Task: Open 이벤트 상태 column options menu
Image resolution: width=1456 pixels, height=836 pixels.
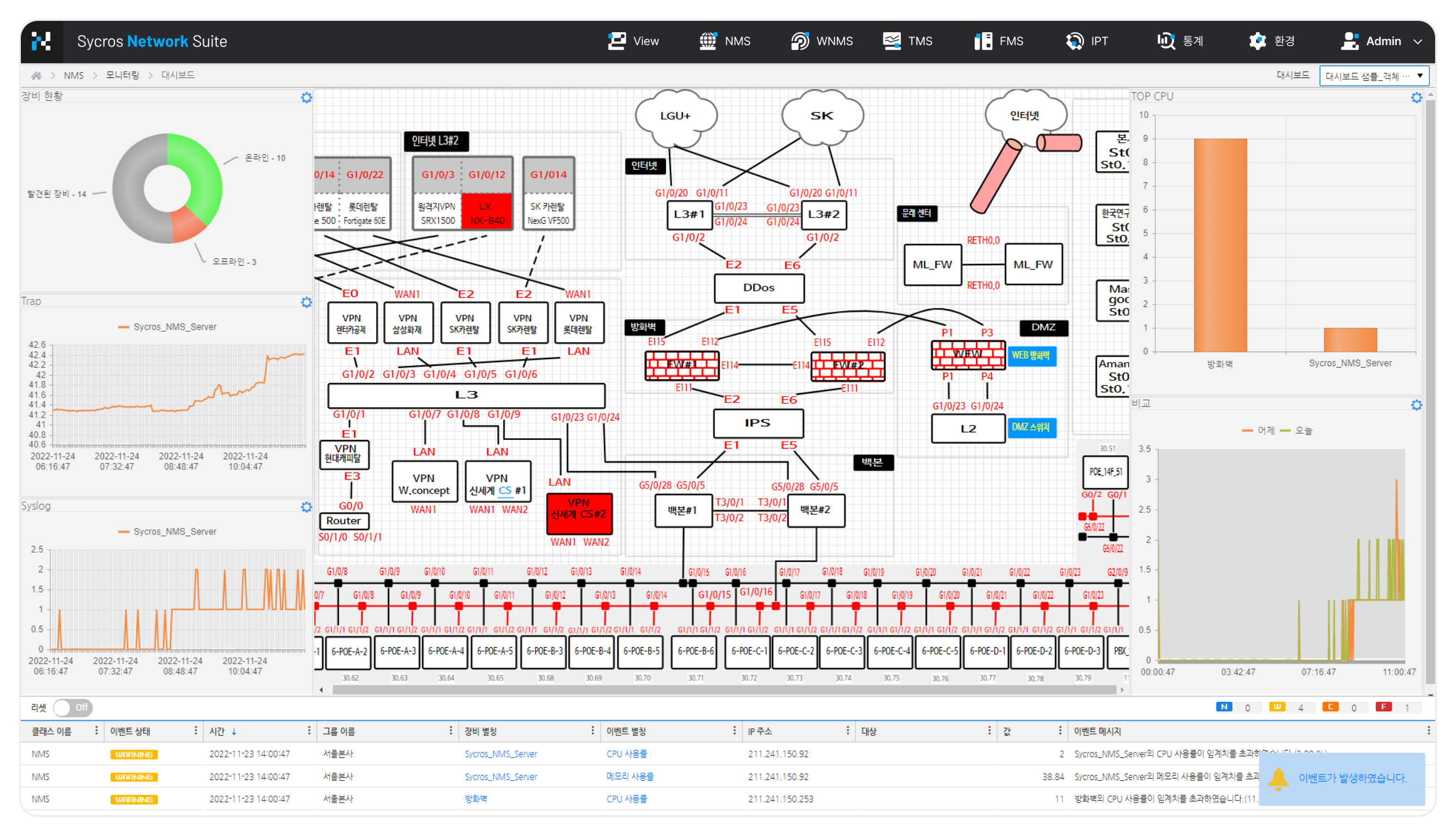Action: pyautogui.click(x=196, y=730)
